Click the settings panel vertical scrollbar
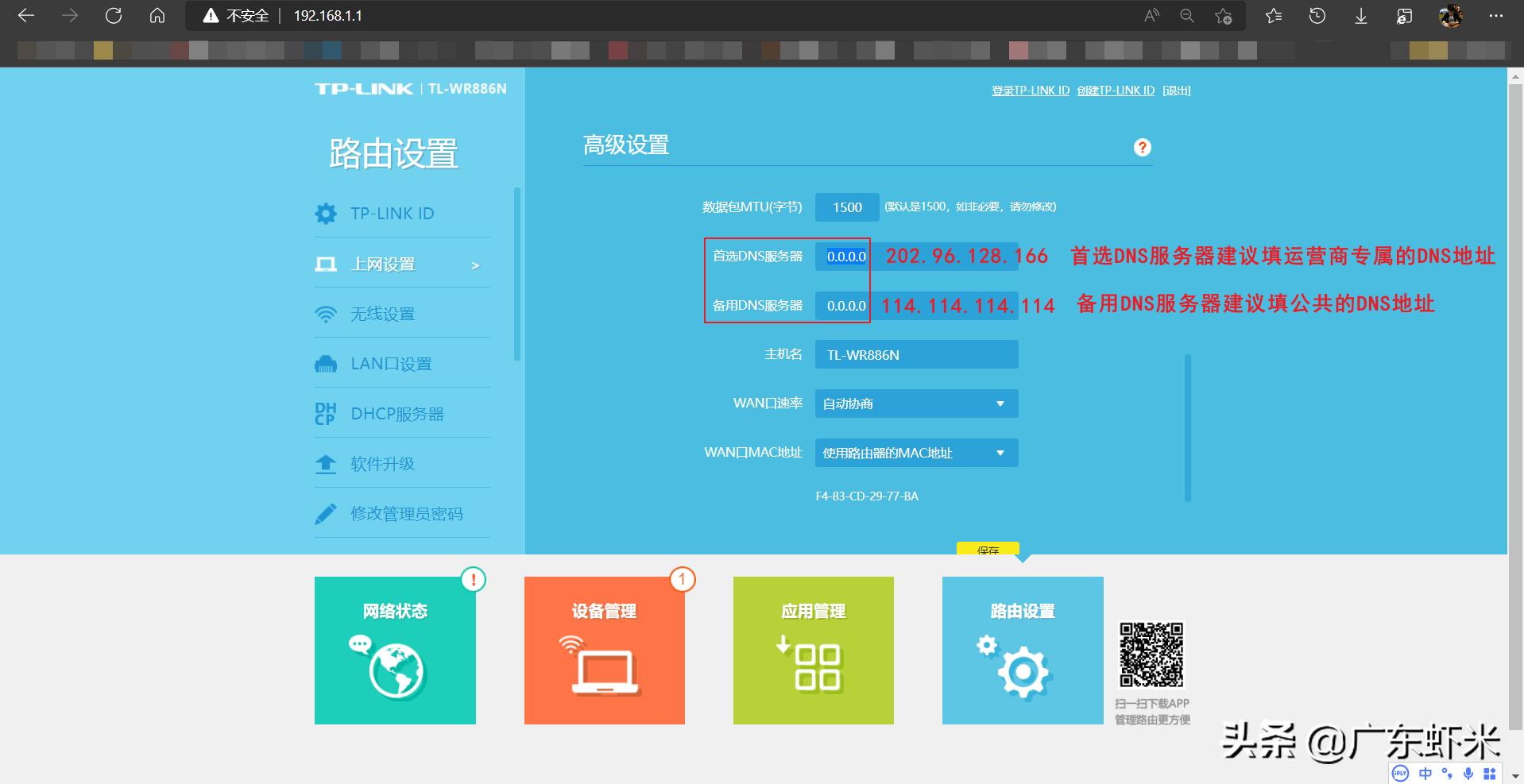Viewport: 1524px width, 784px height. point(1188,428)
